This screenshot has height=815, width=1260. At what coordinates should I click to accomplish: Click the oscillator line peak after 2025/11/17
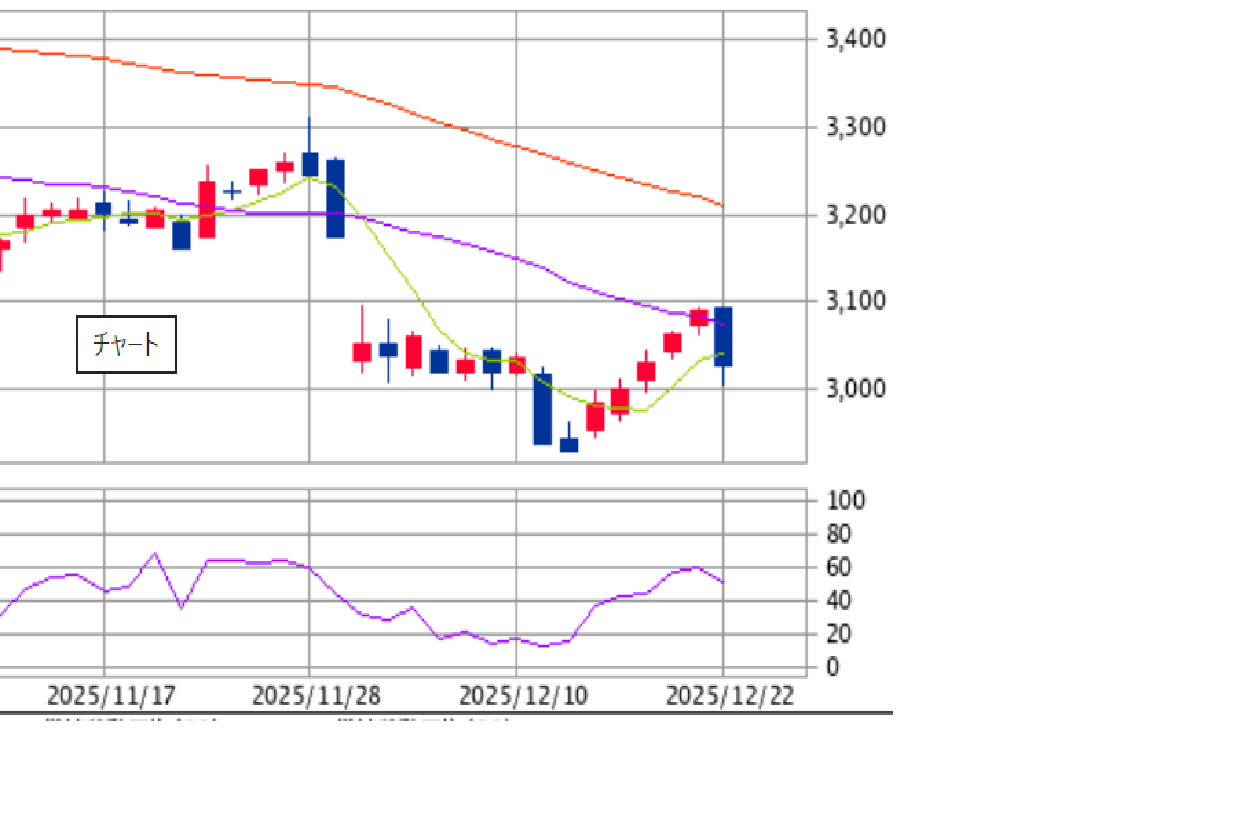(x=154, y=553)
